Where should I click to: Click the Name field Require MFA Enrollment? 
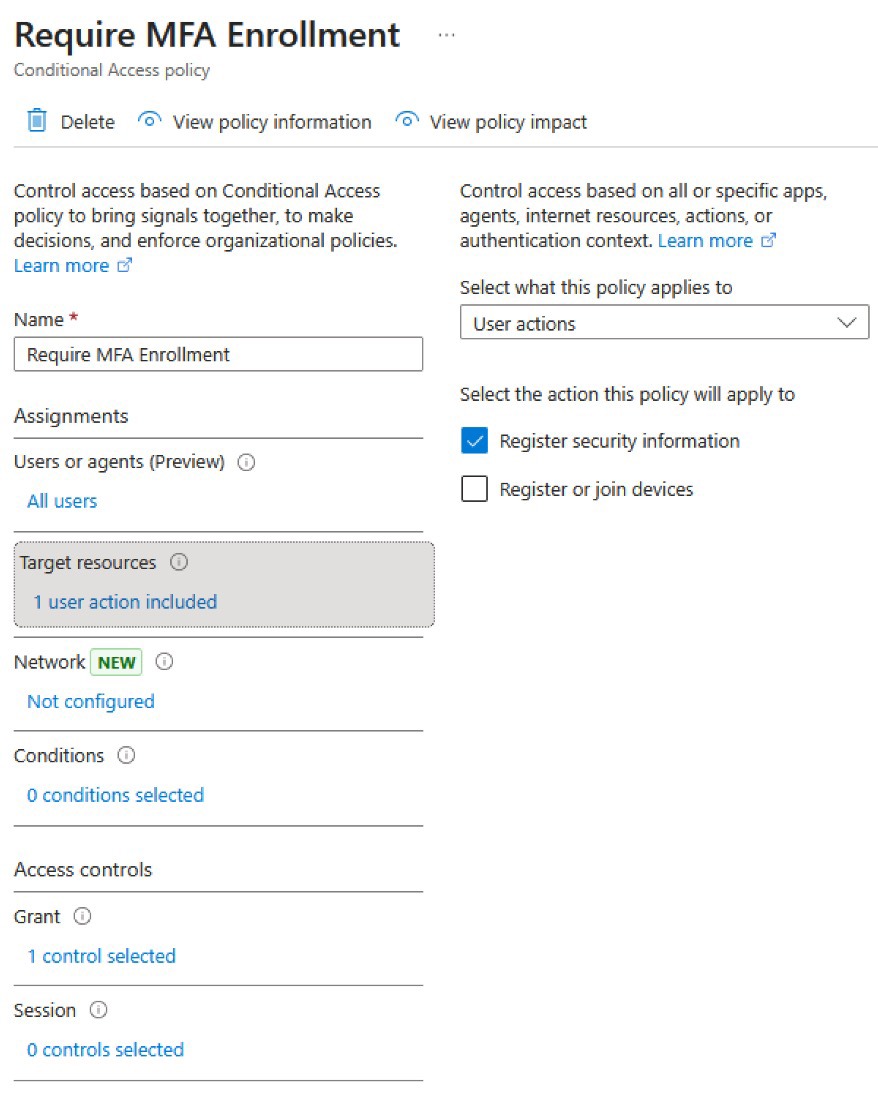tap(218, 354)
